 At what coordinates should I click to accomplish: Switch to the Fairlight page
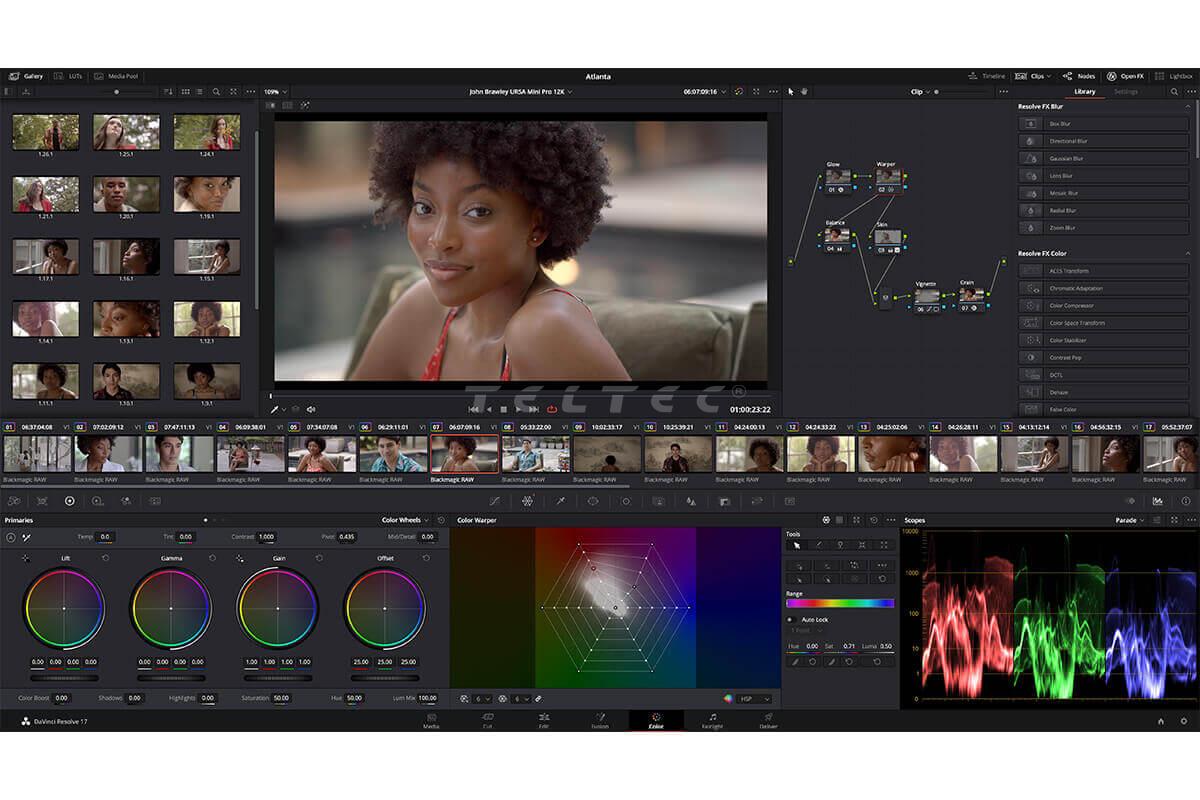pyautogui.click(x=712, y=720)
